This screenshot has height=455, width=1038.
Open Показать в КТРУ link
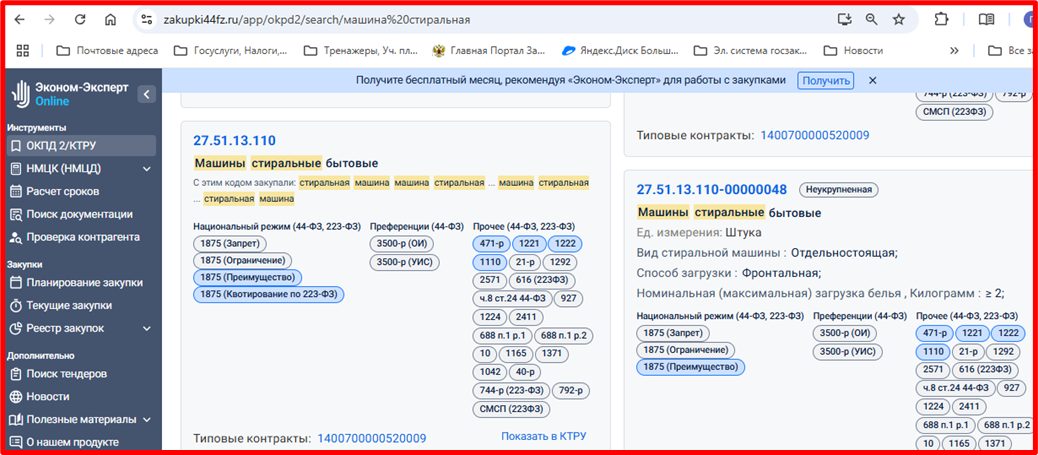[x=543, y=436]
